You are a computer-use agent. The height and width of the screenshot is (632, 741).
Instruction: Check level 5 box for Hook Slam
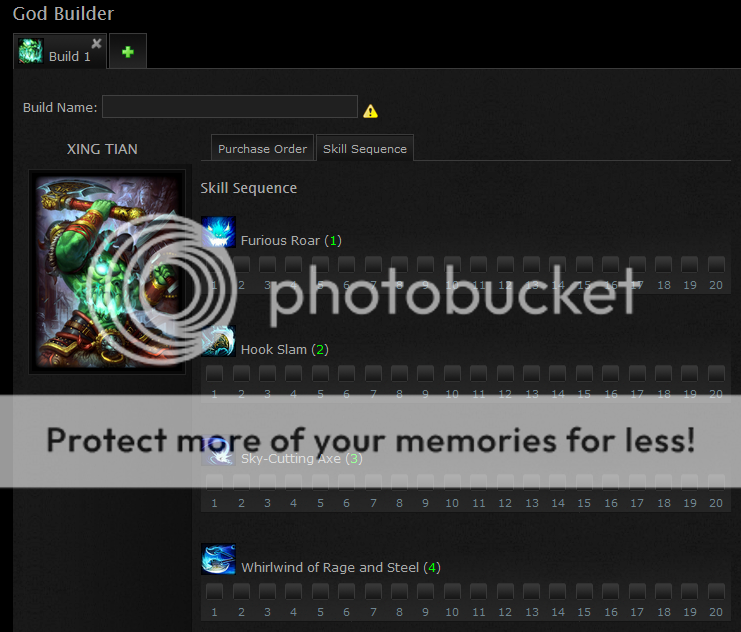point(320,373)
